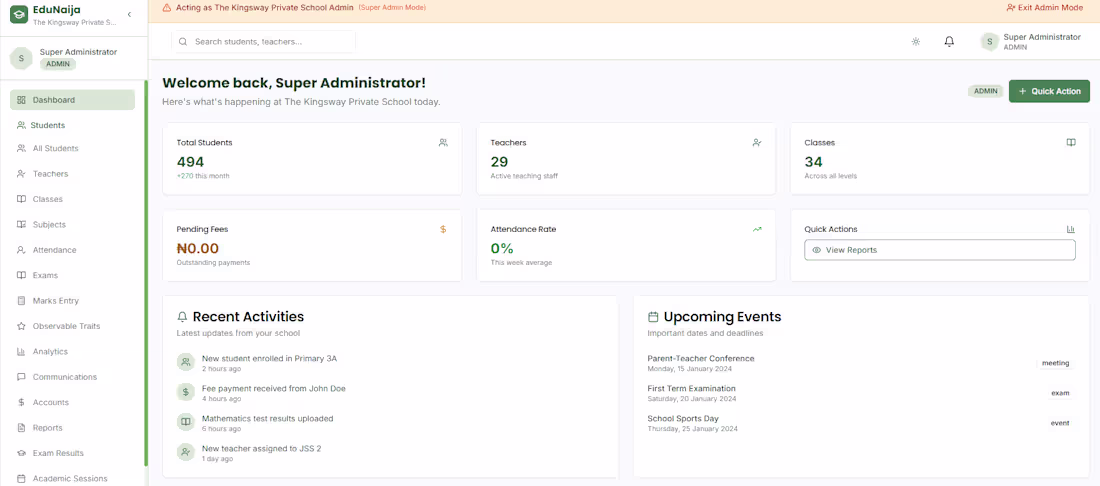Open Marks Entry page
The width and height of the screenshot is (1100, 486).
tap(72, 300)
